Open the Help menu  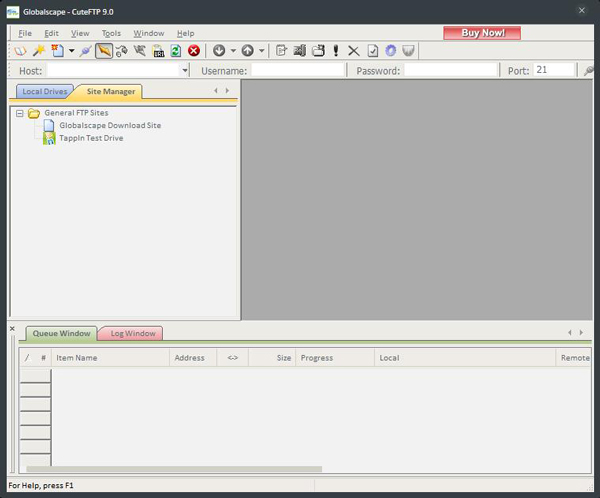tap(185, 33)
